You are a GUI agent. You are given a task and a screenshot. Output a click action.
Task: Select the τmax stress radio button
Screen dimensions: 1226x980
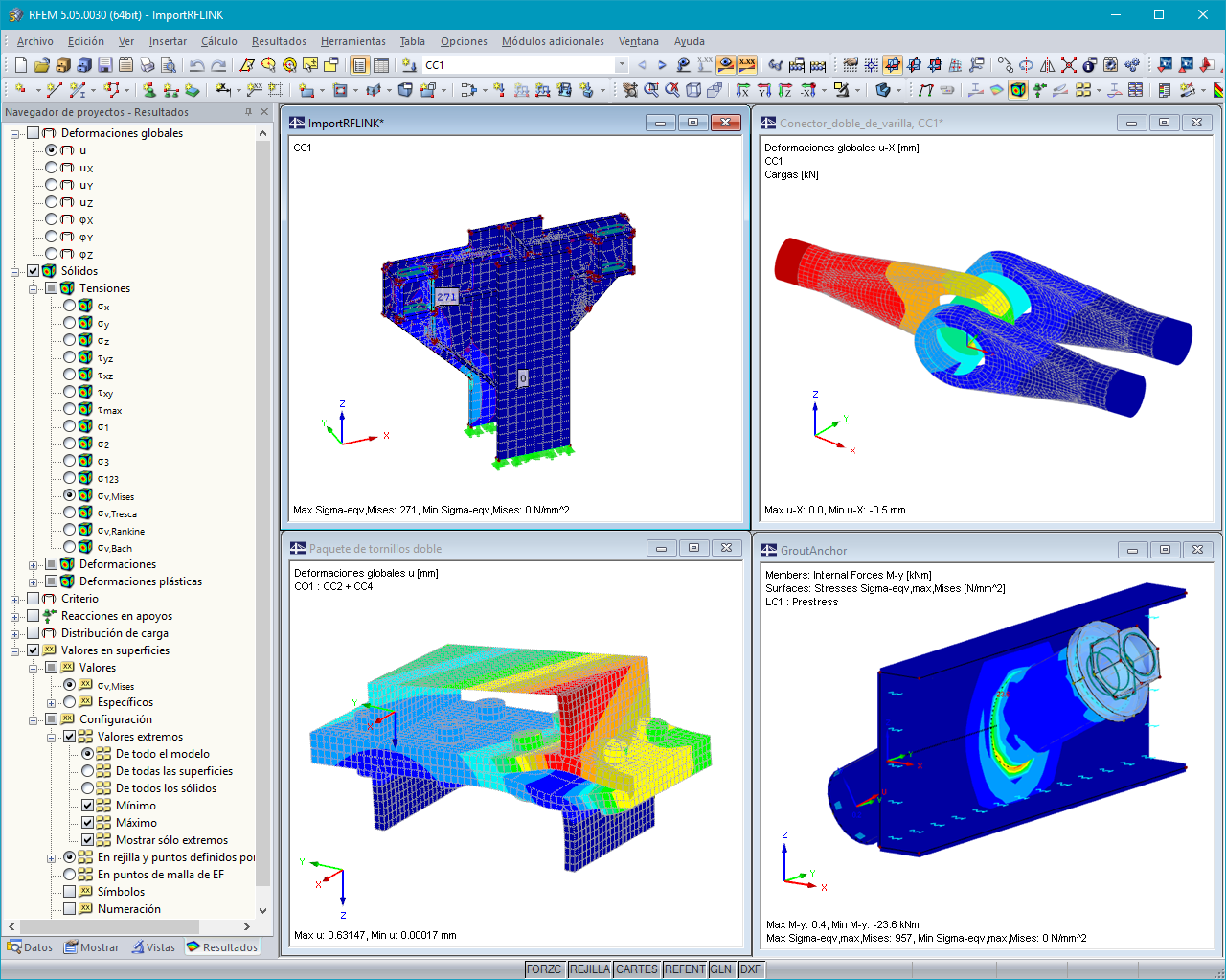pos(69,409)
